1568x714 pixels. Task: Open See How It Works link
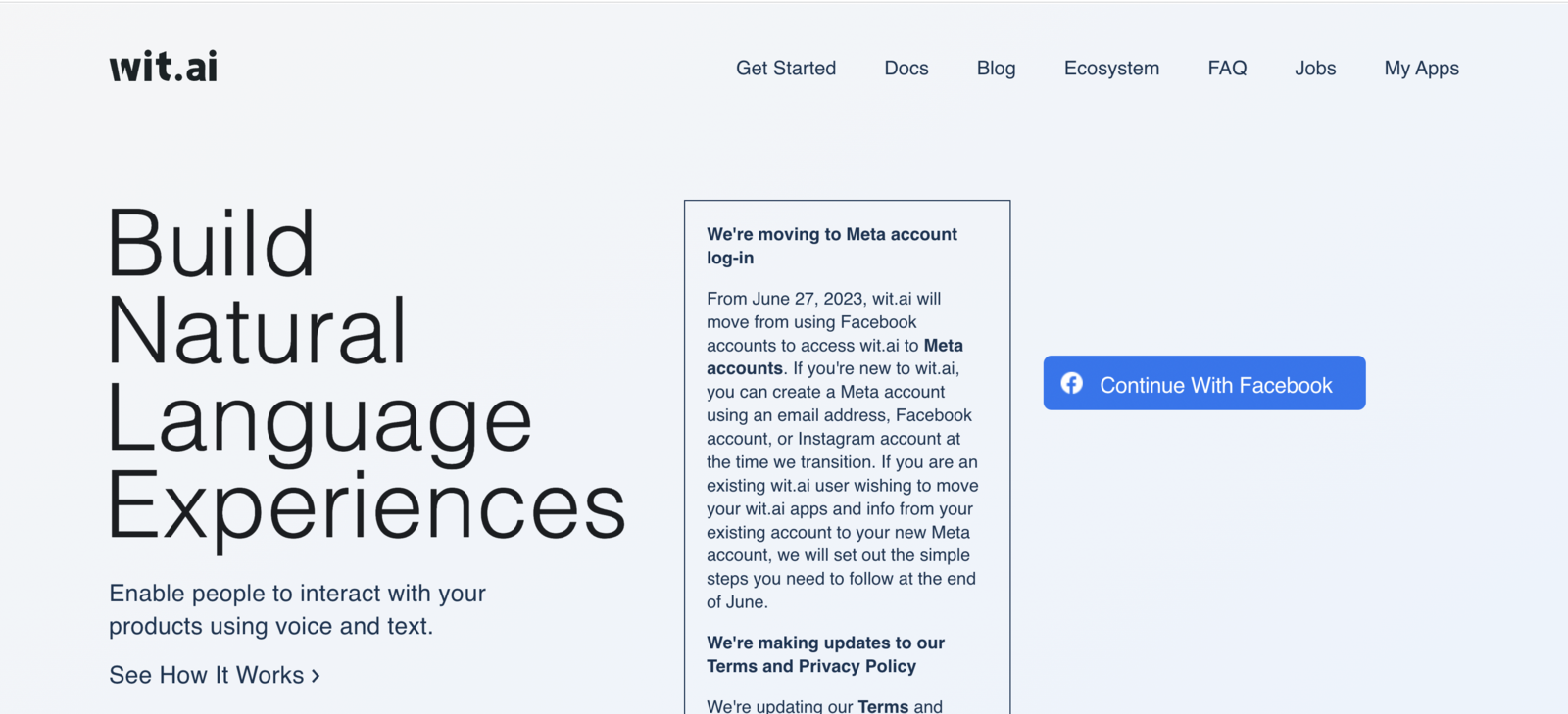[215, 675]
